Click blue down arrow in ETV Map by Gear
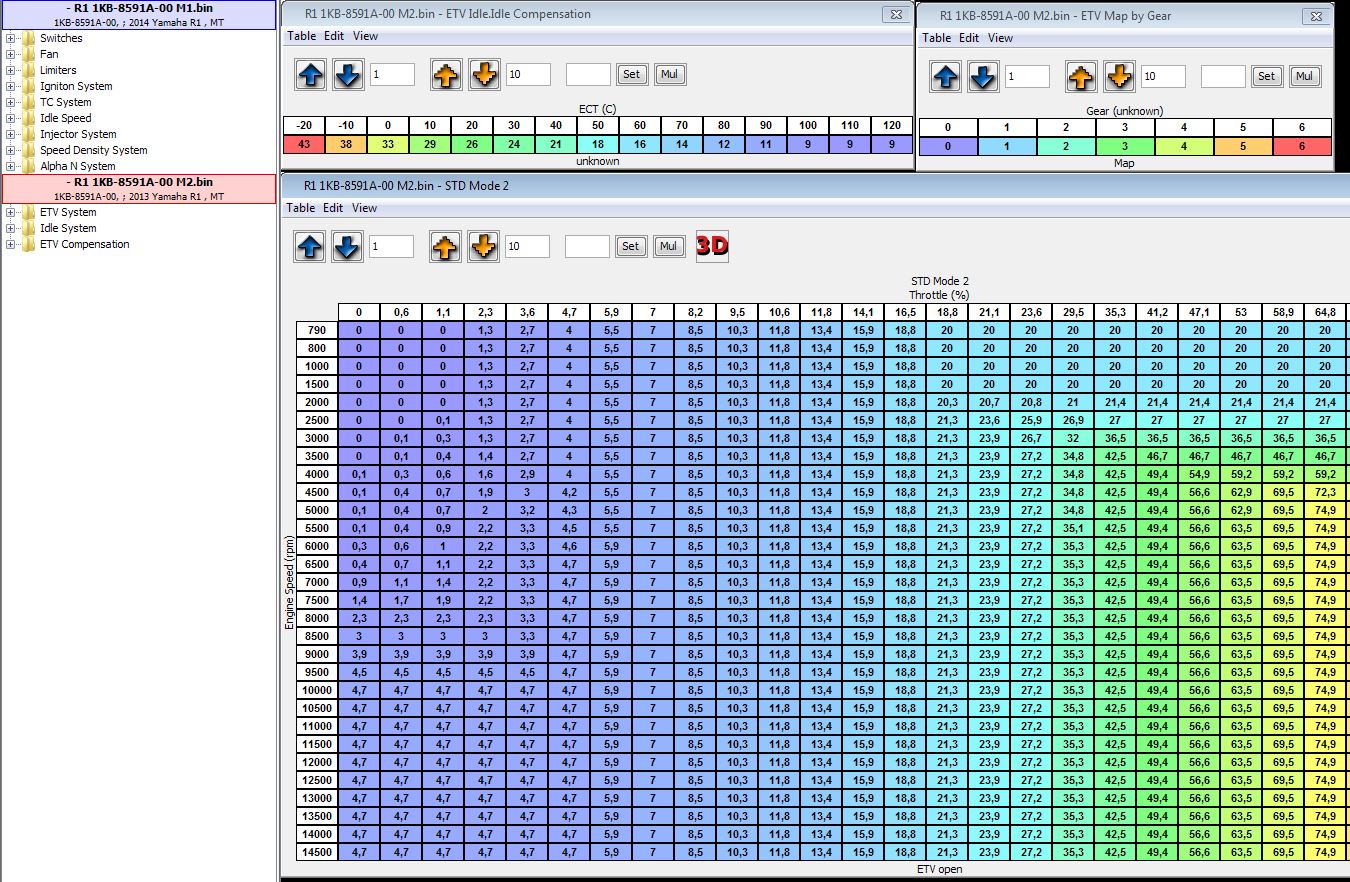This screenshot has height=882, width=1350. tap(983, 77)
